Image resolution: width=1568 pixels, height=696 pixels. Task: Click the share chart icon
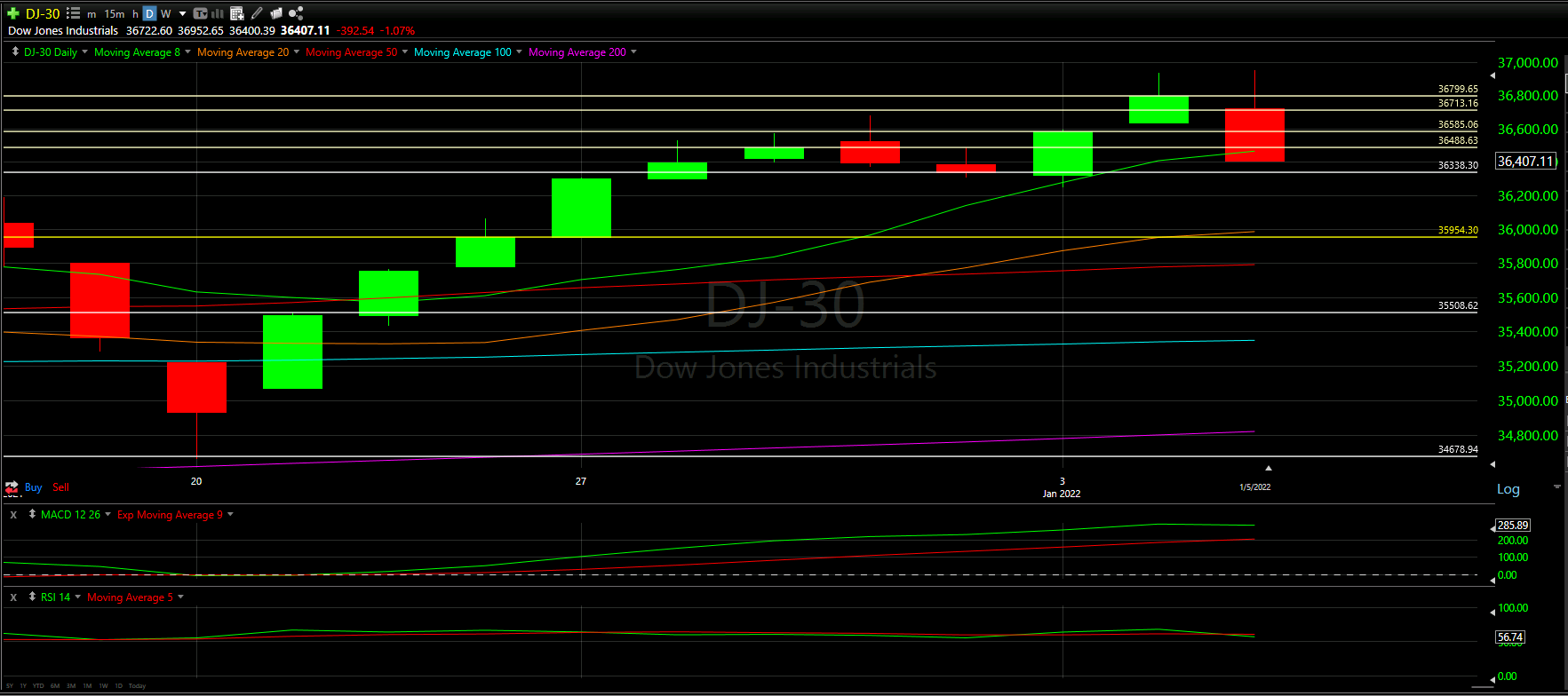[x=296, y=13]
